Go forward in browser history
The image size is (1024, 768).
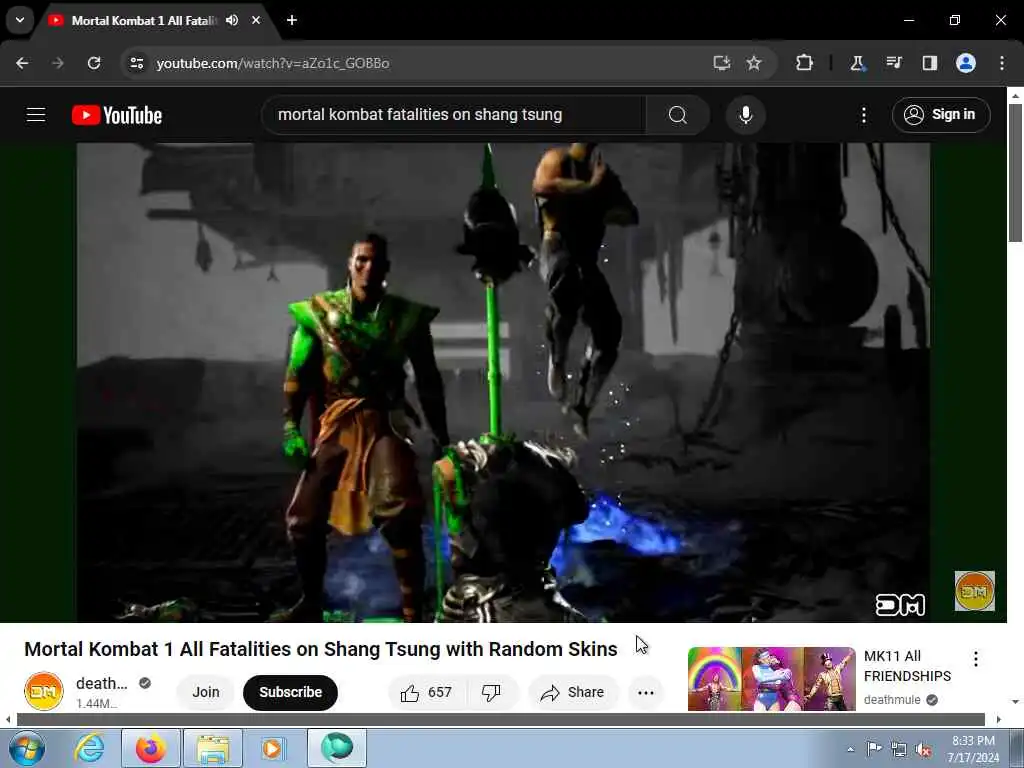pos(58,63)
